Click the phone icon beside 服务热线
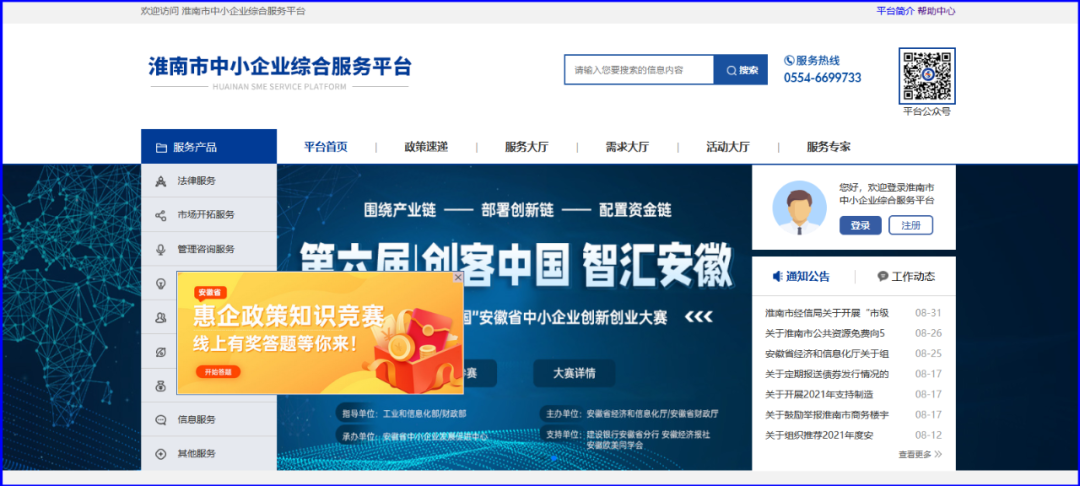 click(x=789, y=61)
